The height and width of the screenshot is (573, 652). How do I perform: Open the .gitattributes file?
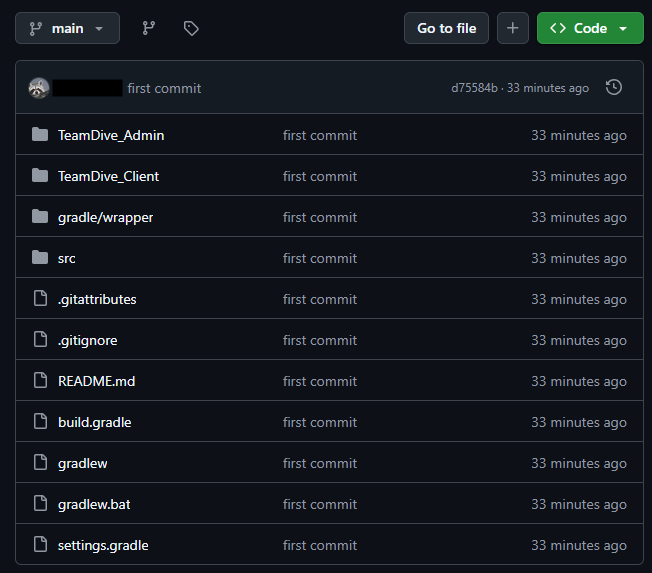[97, 299]
